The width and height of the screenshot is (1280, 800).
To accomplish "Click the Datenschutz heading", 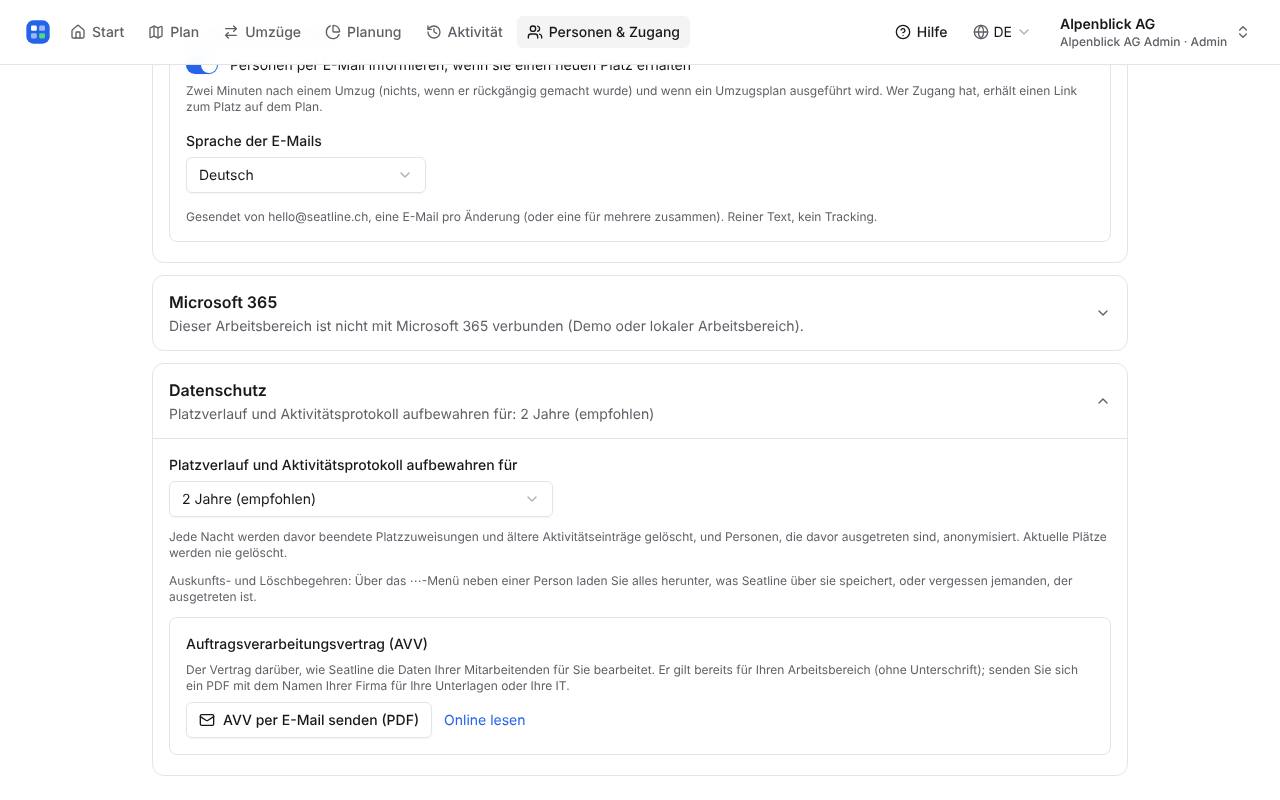I will (218, 390).
